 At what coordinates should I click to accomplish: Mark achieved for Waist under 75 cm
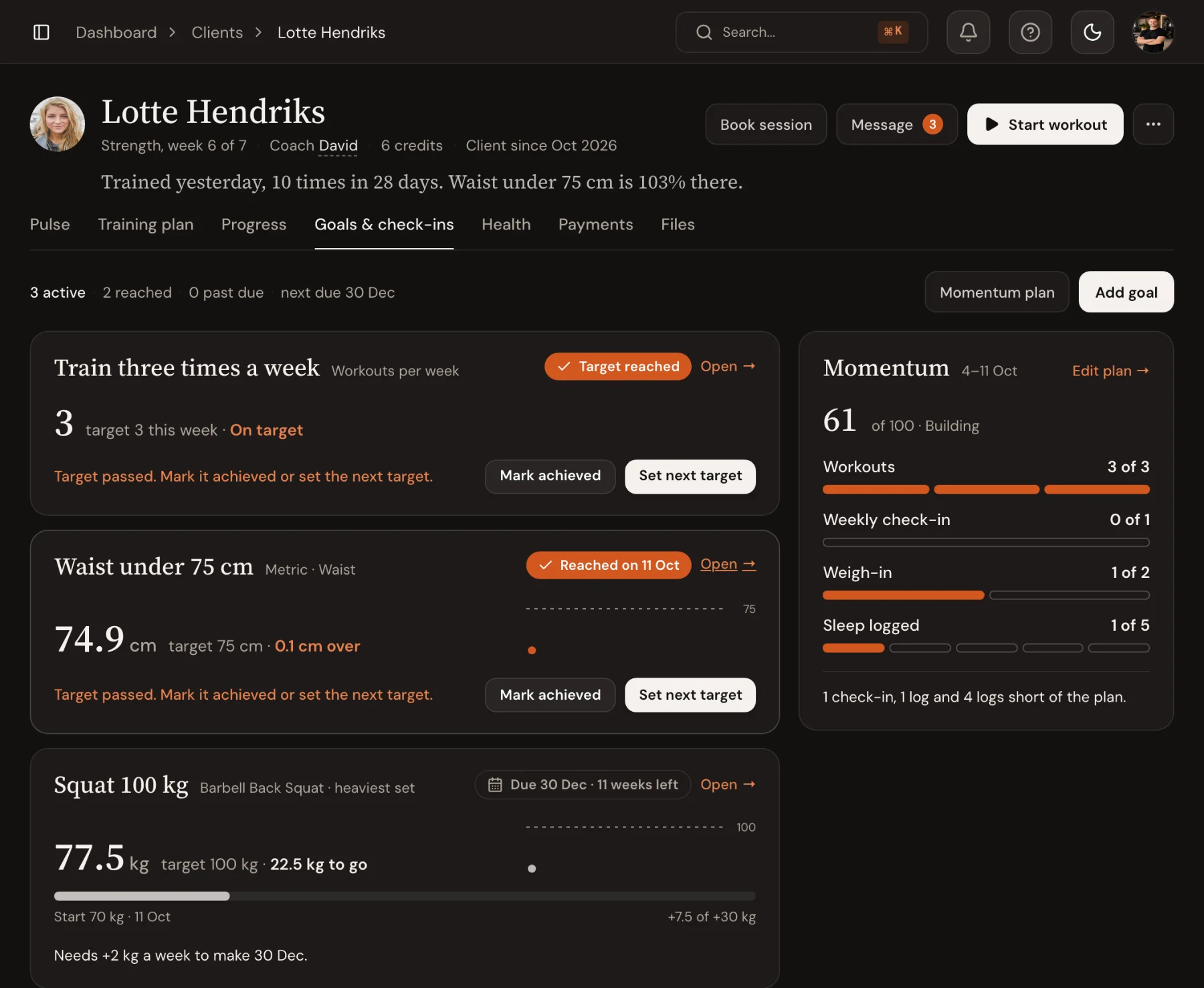pyautogui.click(x=550, y=695)
